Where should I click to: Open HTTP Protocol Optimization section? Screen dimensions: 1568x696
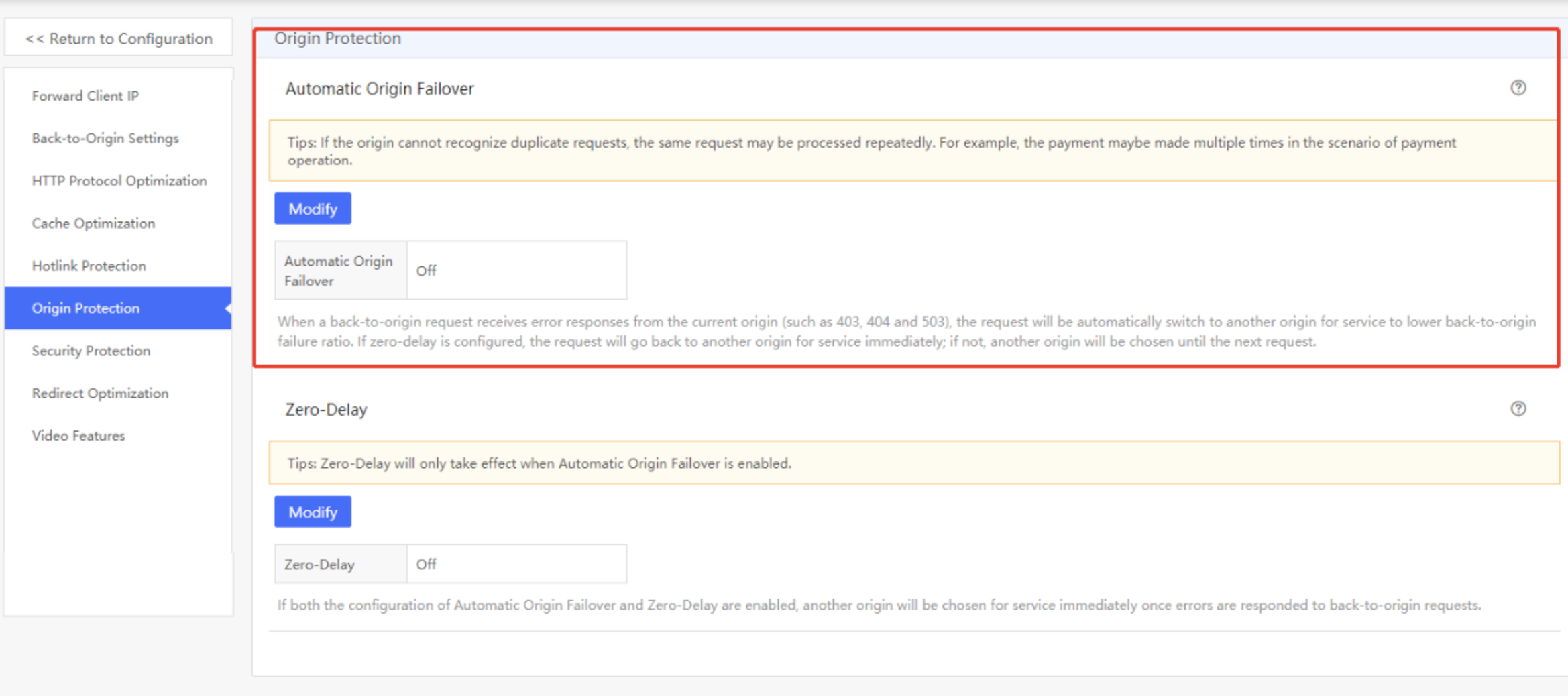click(119, 181)
